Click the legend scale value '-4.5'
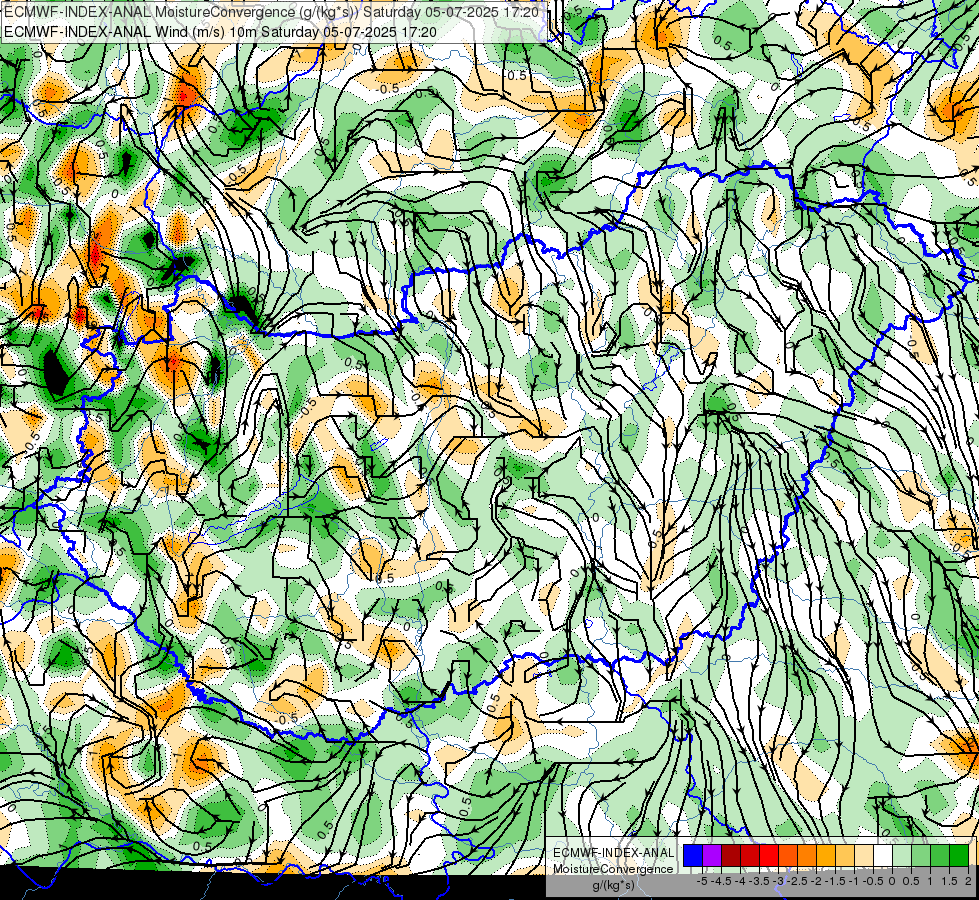Screen dimensions: 979x900 coord(721,881)
